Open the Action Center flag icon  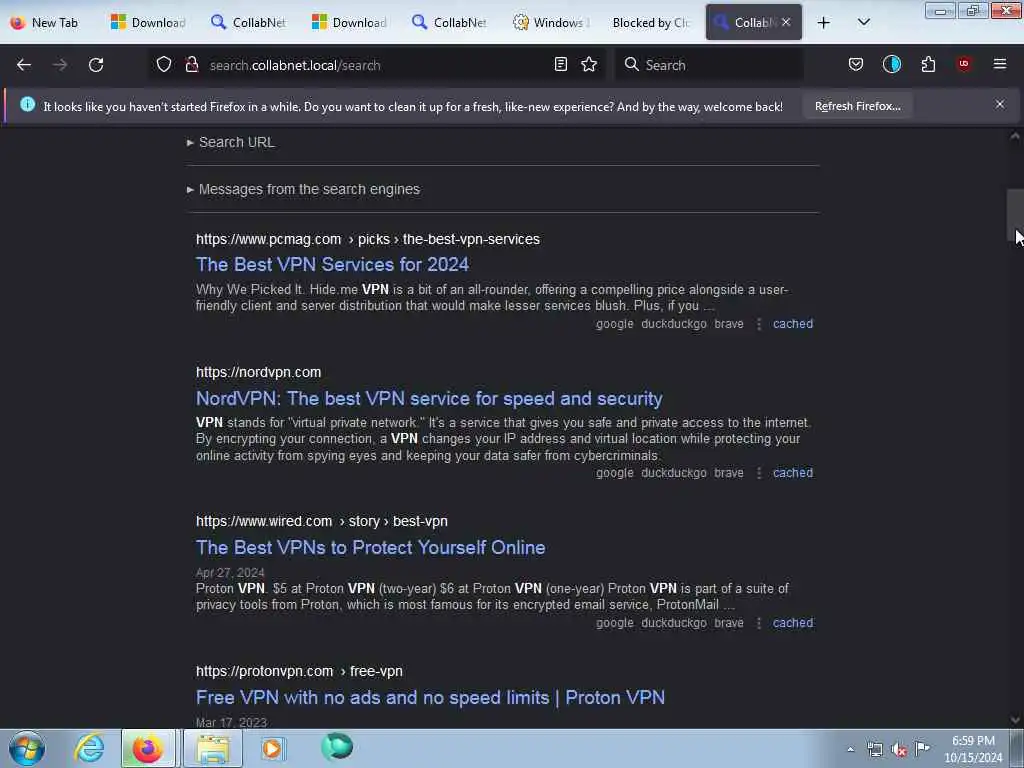[x=922, y=748]
